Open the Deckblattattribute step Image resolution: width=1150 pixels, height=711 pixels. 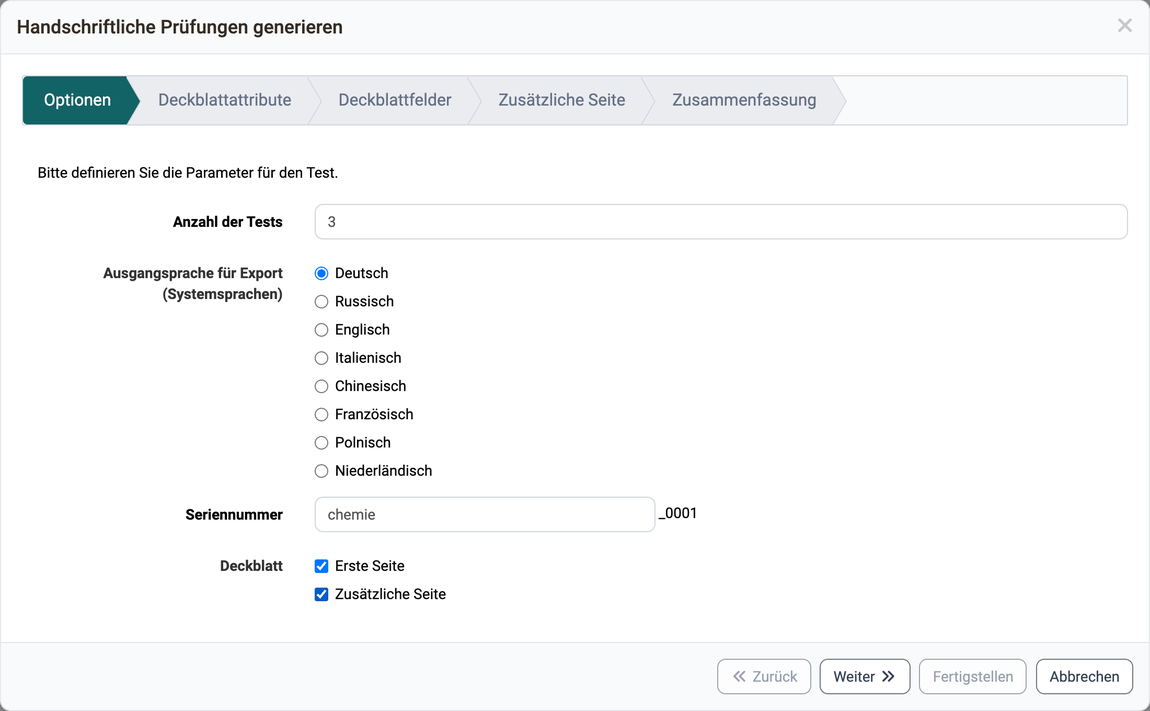(x=224, y=100)
